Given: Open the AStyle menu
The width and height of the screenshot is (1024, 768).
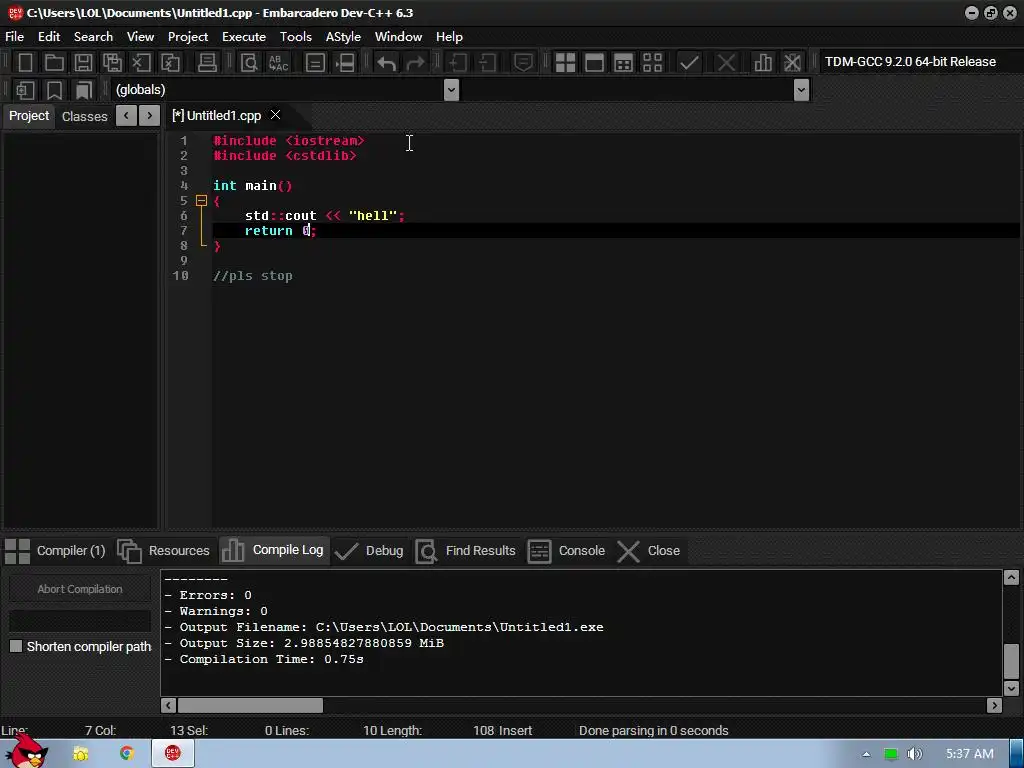Looking at the screenshot, I should [343, 37].
